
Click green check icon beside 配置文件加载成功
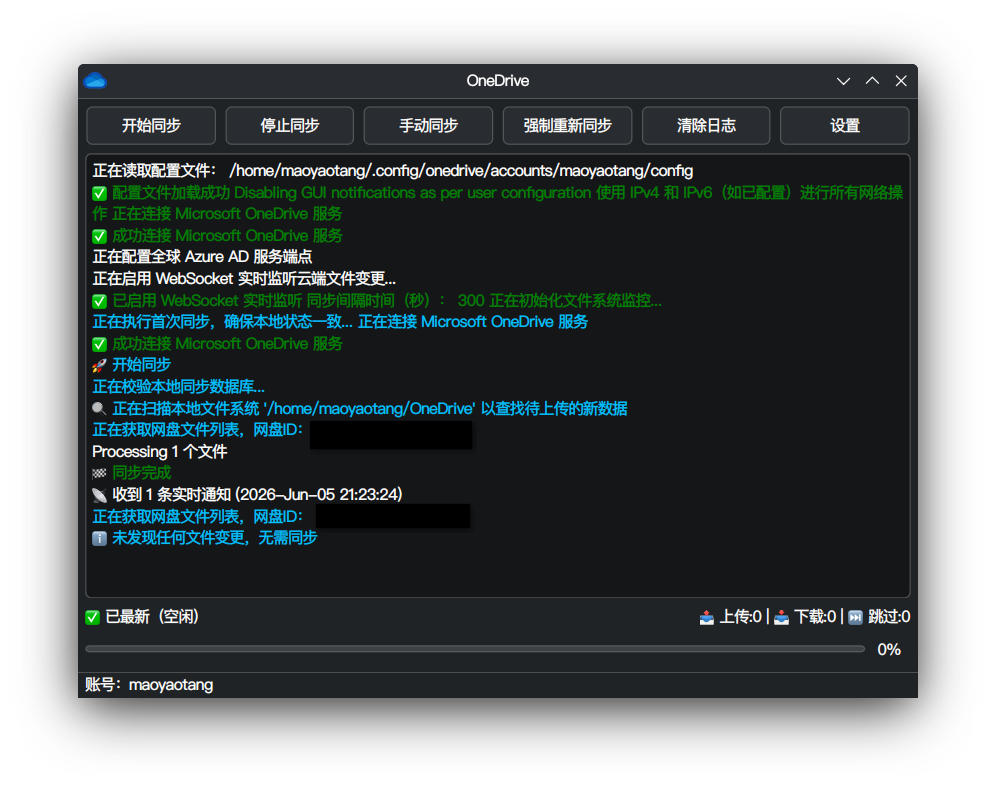(x=99, y=193)
